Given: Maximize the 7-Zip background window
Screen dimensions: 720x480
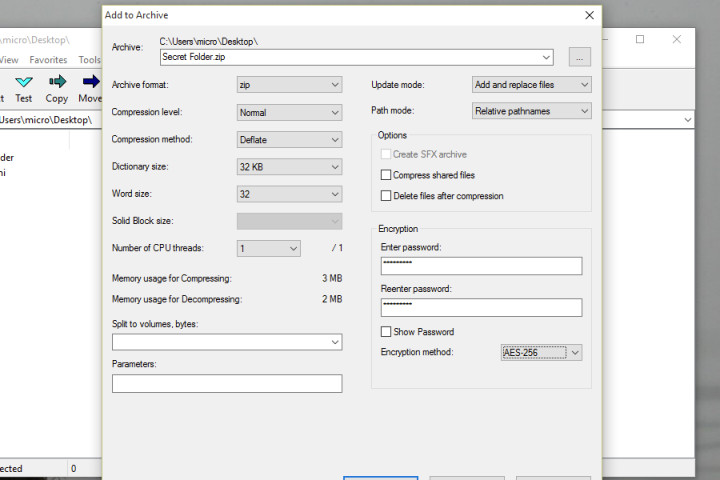Looking at the screenshot, I should [x=640, y=40].
